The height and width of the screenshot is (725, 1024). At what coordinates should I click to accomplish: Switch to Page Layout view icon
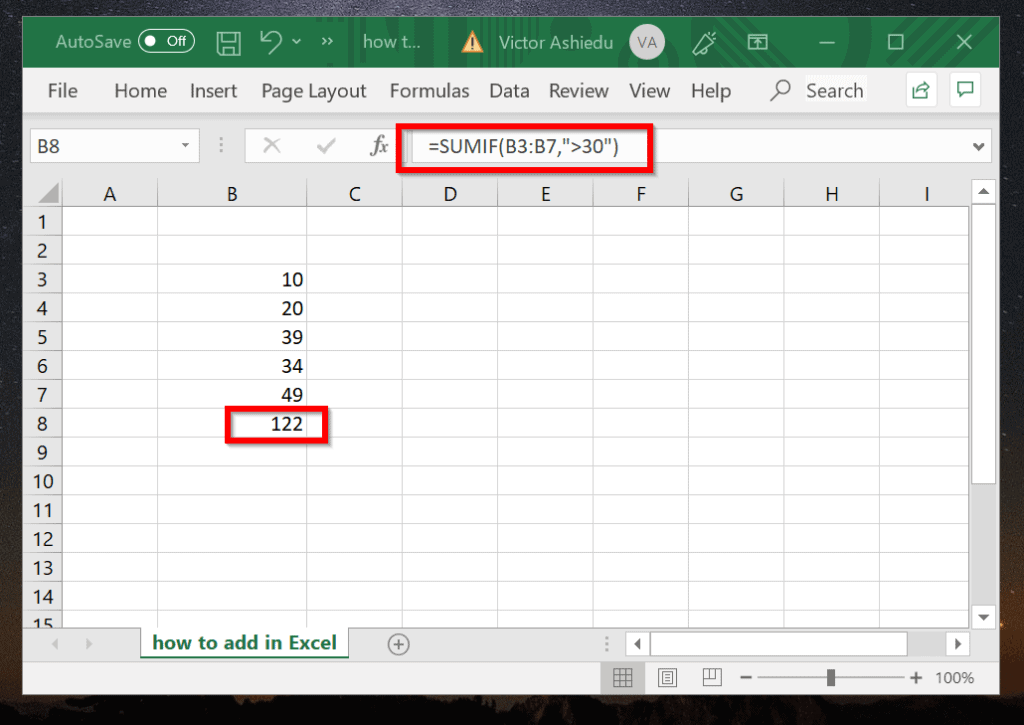[x=667, y=677]
